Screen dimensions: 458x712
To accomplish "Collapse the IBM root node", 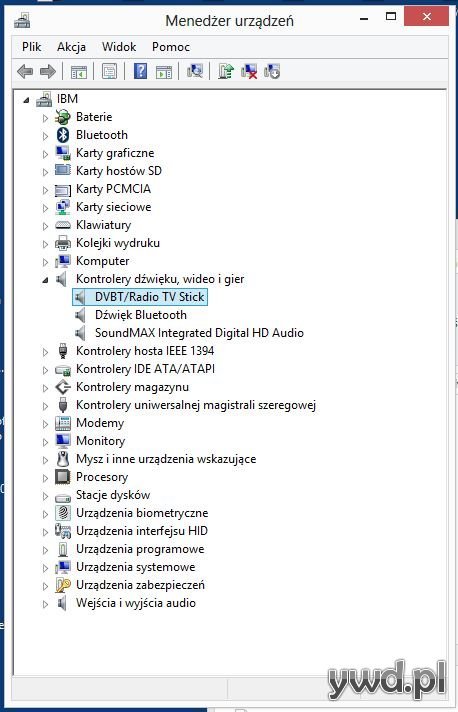I will 26,100.
